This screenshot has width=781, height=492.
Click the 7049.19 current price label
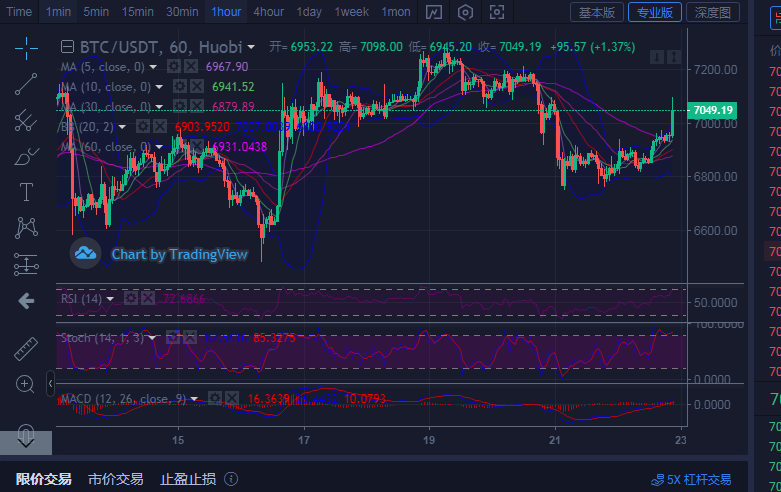[x=712, y=110]
